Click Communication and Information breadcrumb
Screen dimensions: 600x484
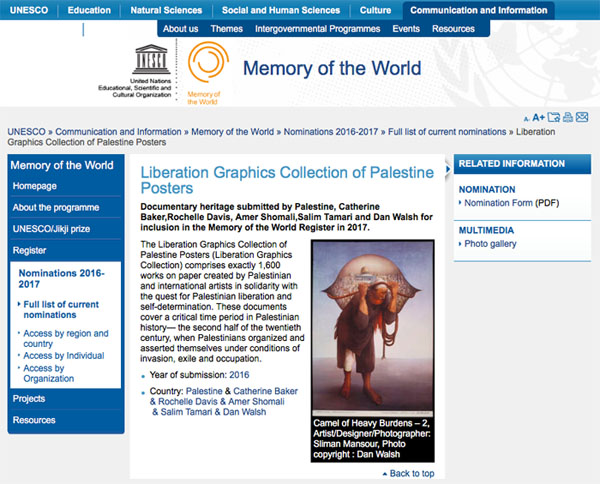pyautogui.click(x=118, y=132)
